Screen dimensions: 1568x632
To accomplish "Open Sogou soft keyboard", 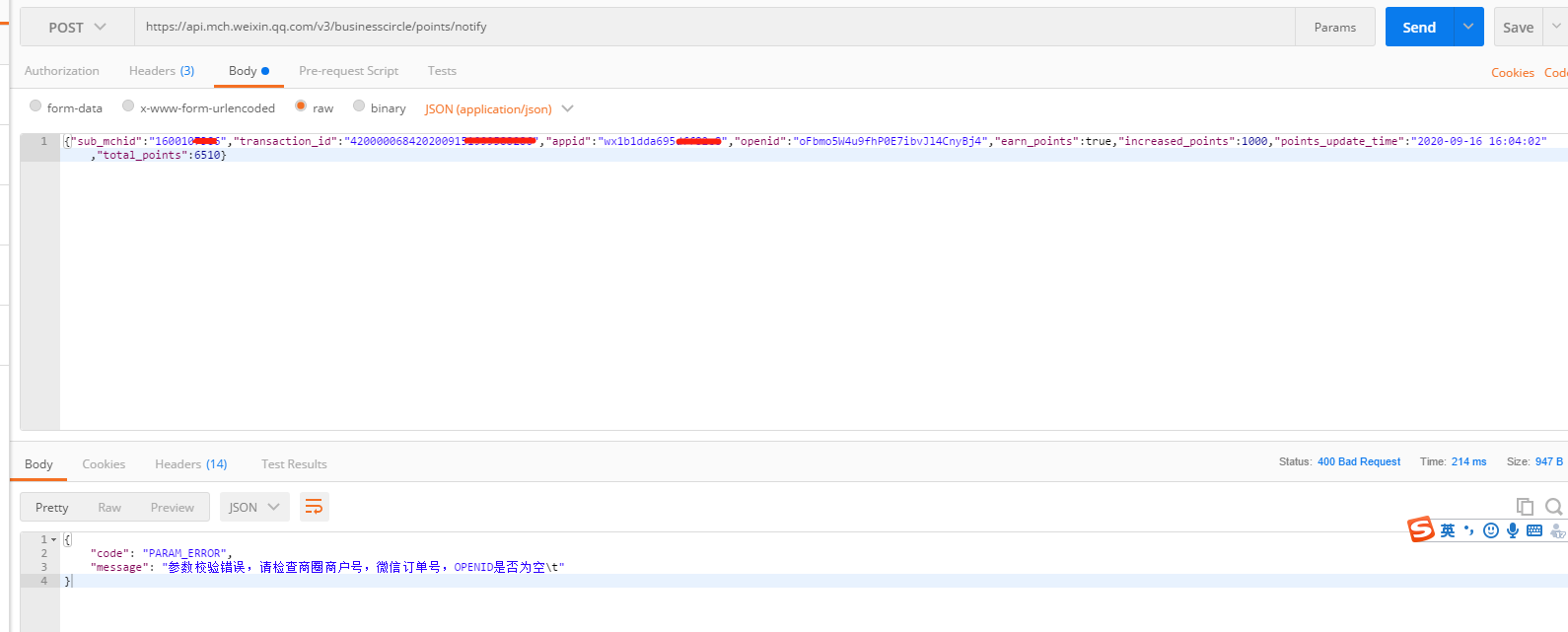I will [1534, 530].
